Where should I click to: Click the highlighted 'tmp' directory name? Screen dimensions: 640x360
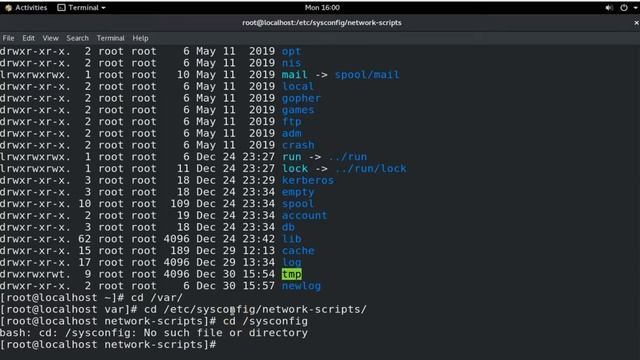[291, 274]
